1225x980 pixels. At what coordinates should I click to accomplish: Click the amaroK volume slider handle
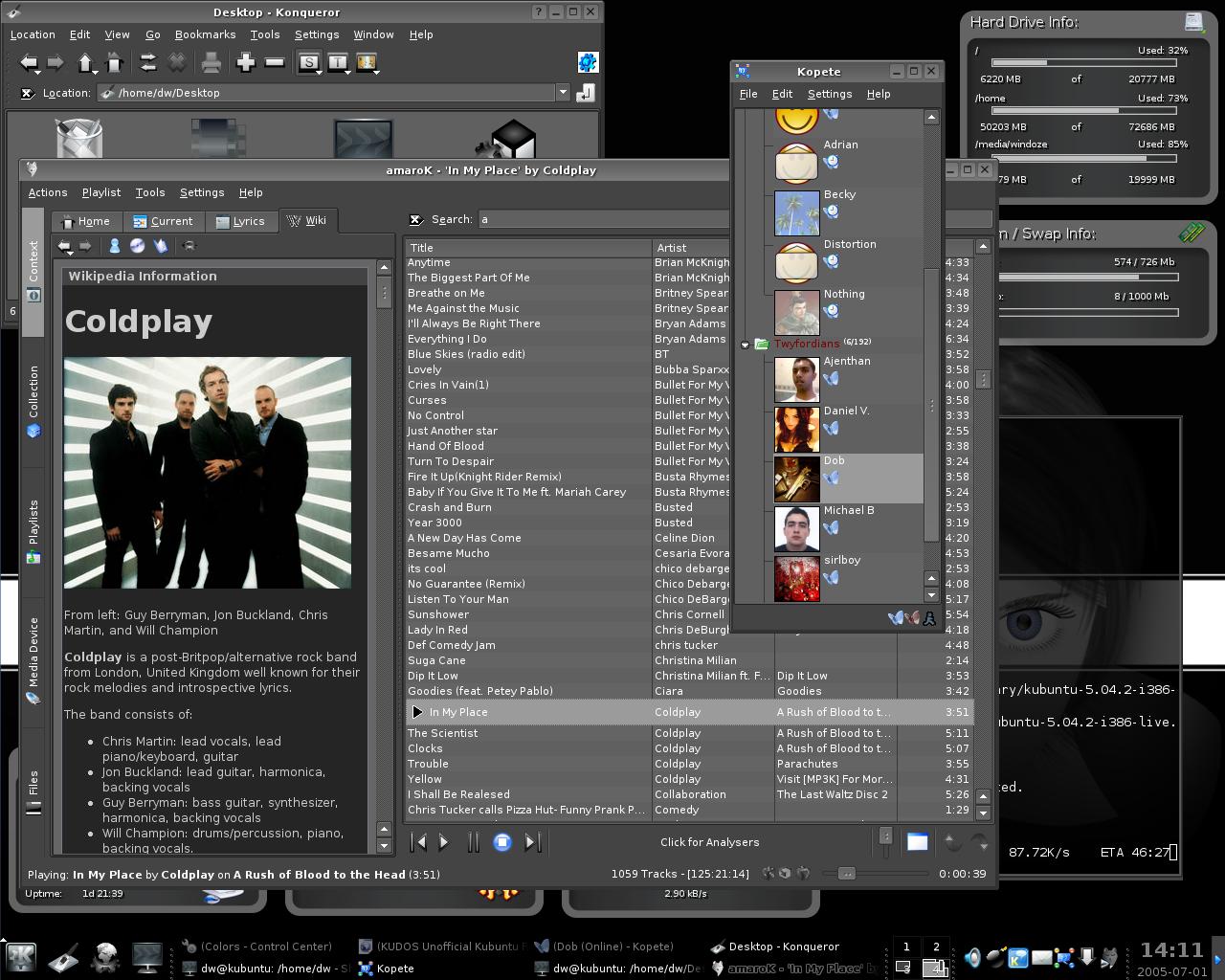point(886,837)
